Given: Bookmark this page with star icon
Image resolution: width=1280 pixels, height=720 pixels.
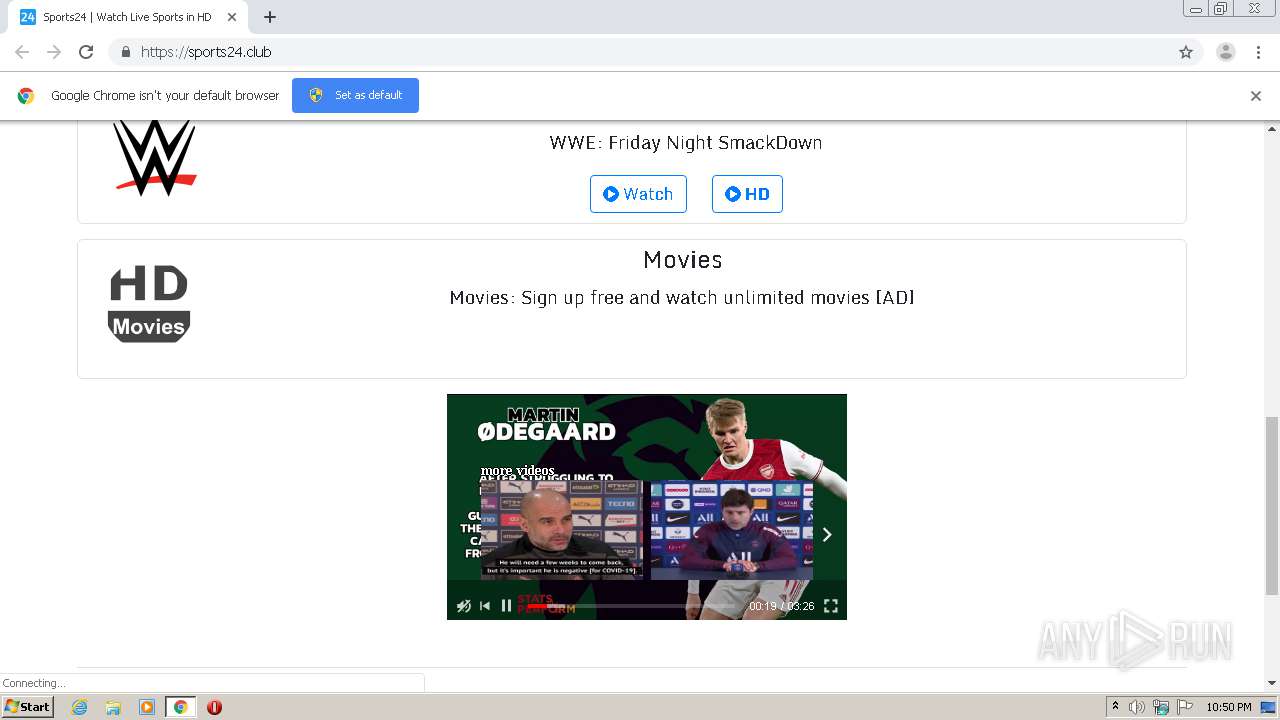Looking at the screenshot, I should point(1186,52).
